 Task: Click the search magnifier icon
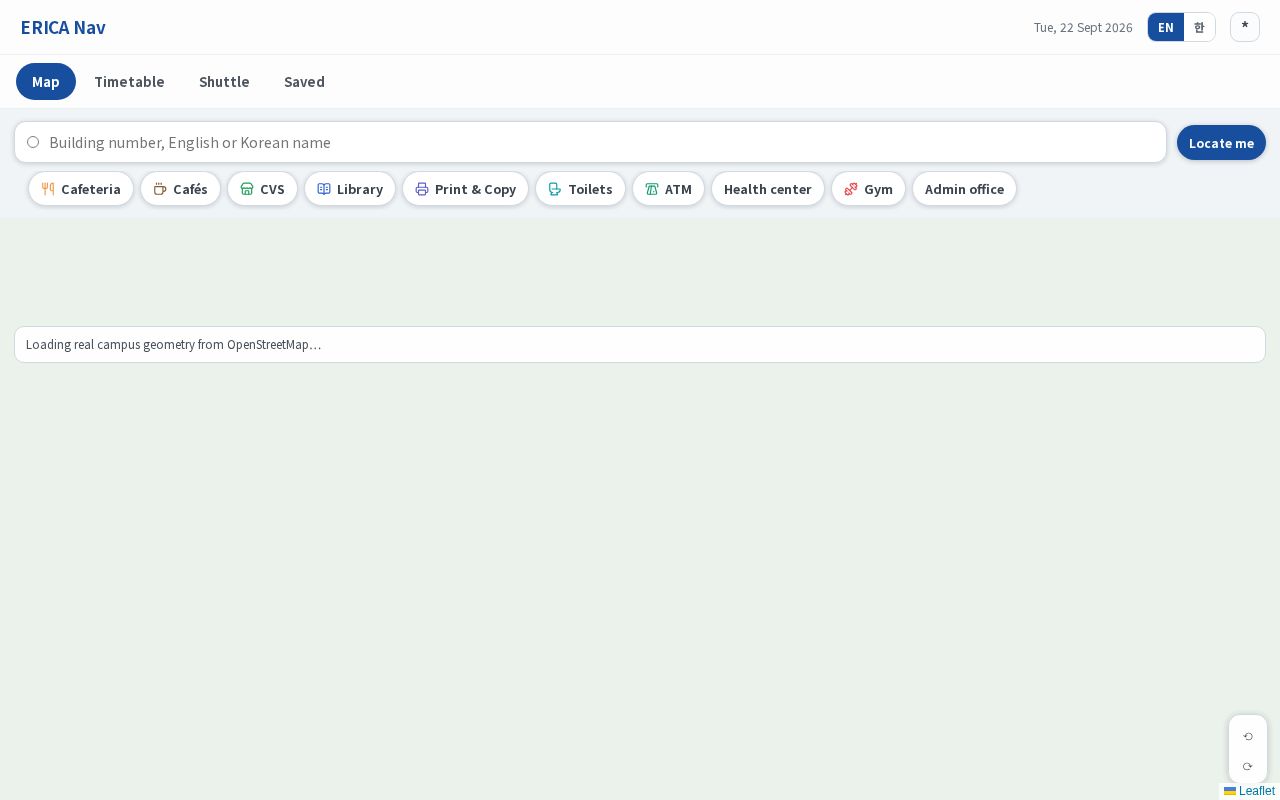click(33, 142)
